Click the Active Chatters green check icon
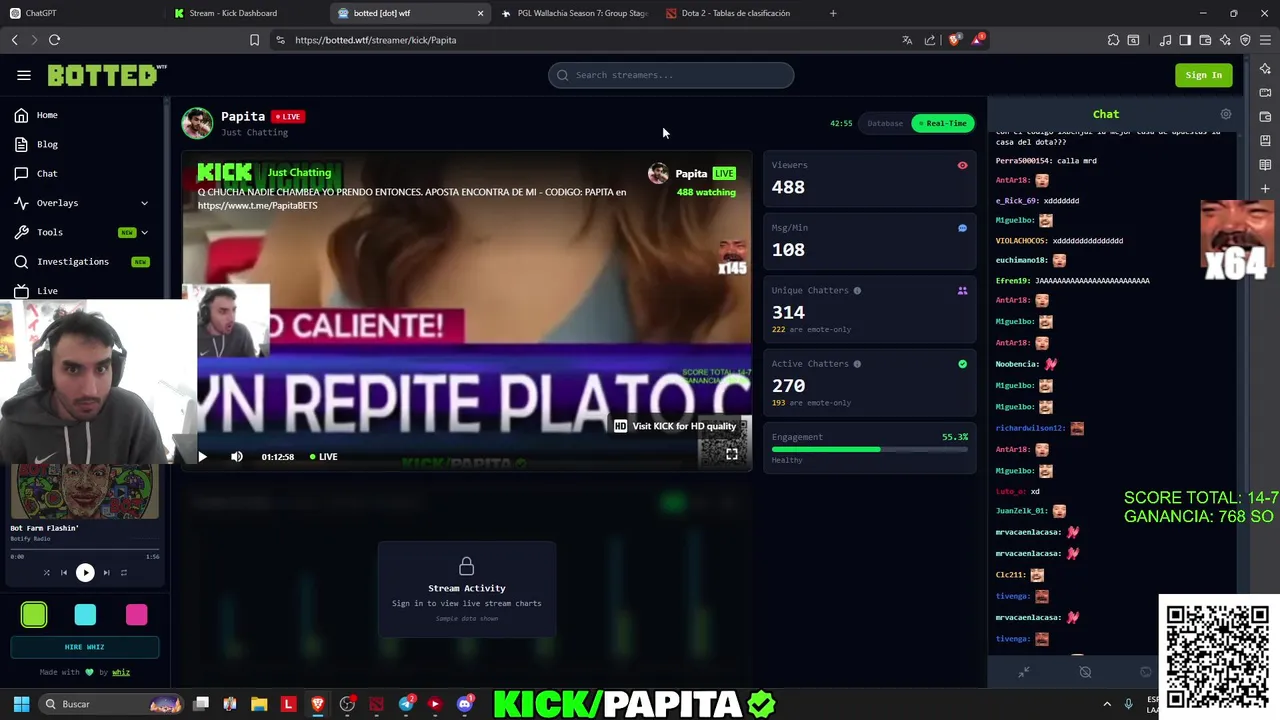Viewport: 1280px width, 720px height. [962, 364]
